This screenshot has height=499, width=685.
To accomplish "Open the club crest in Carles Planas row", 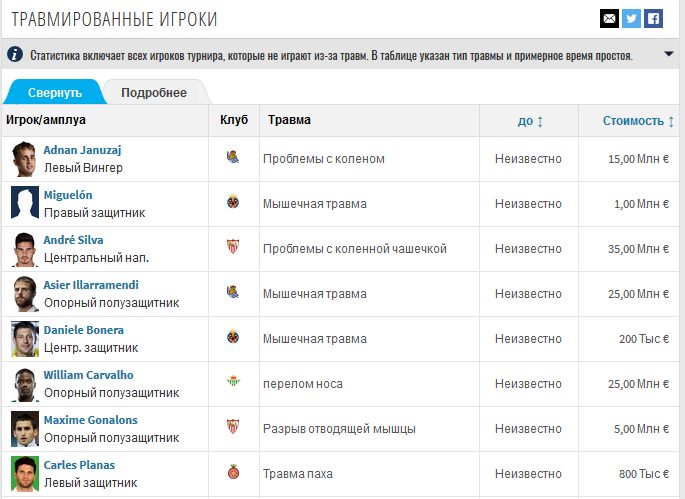I will point(232,473).
